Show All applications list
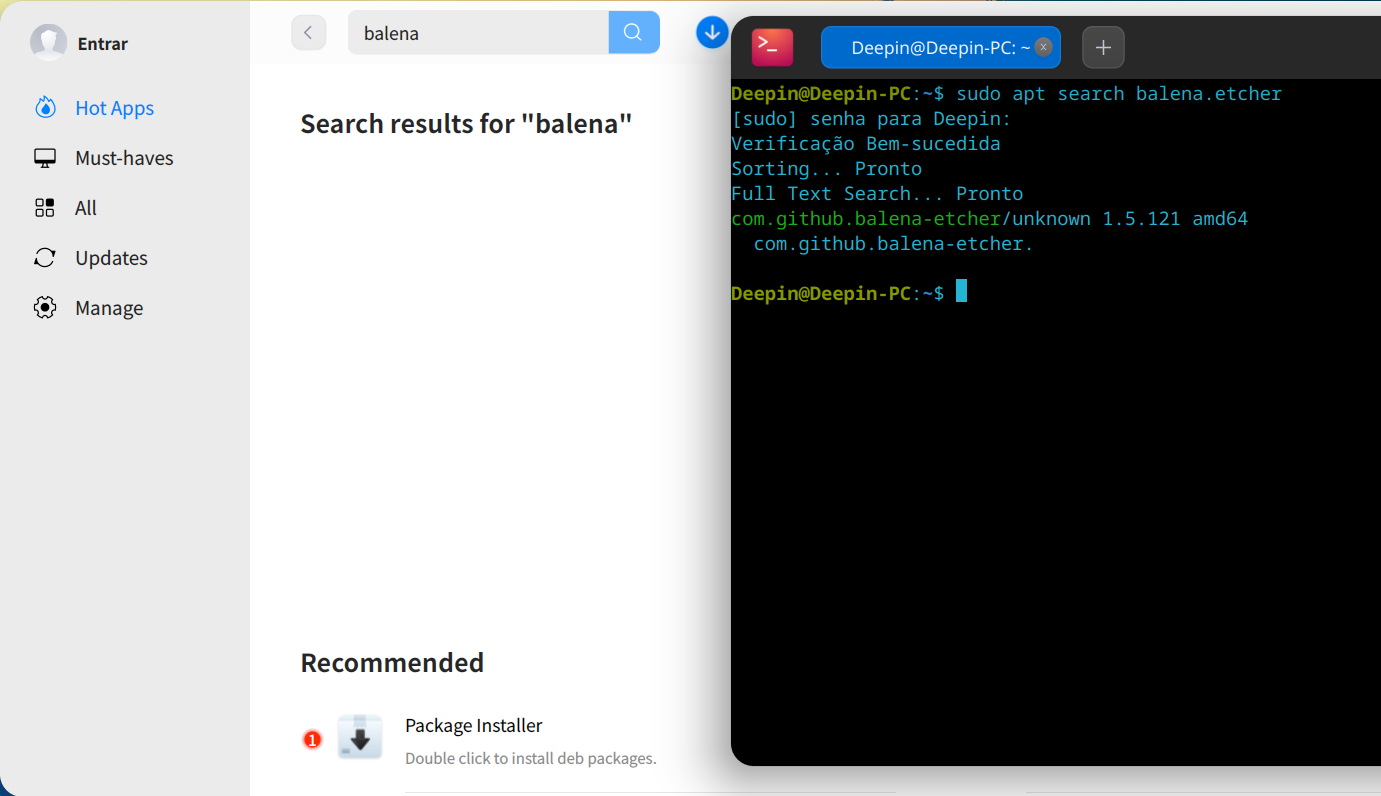Viewport: 1381px width, 796px height. pyautogui.click(x=86, y=208)
